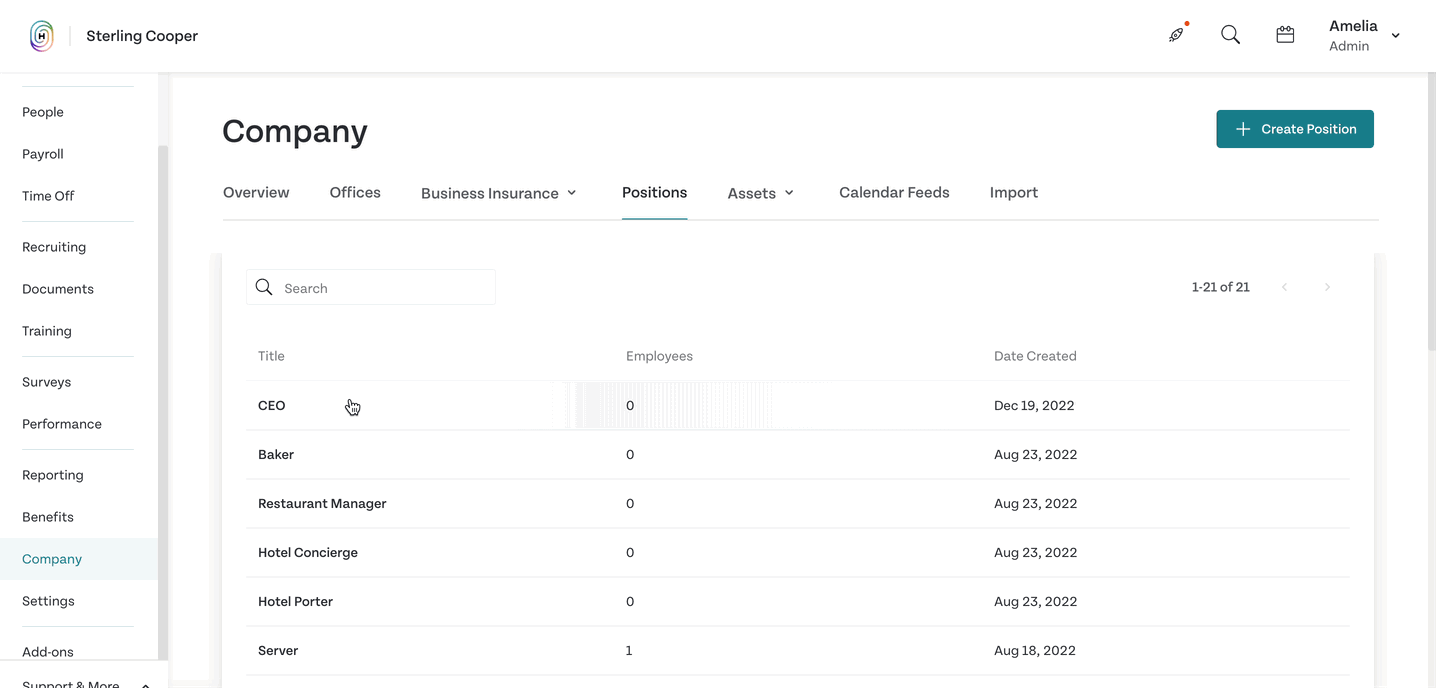Select the Import tab
1436x688 pixels.
coord(1014,192)
